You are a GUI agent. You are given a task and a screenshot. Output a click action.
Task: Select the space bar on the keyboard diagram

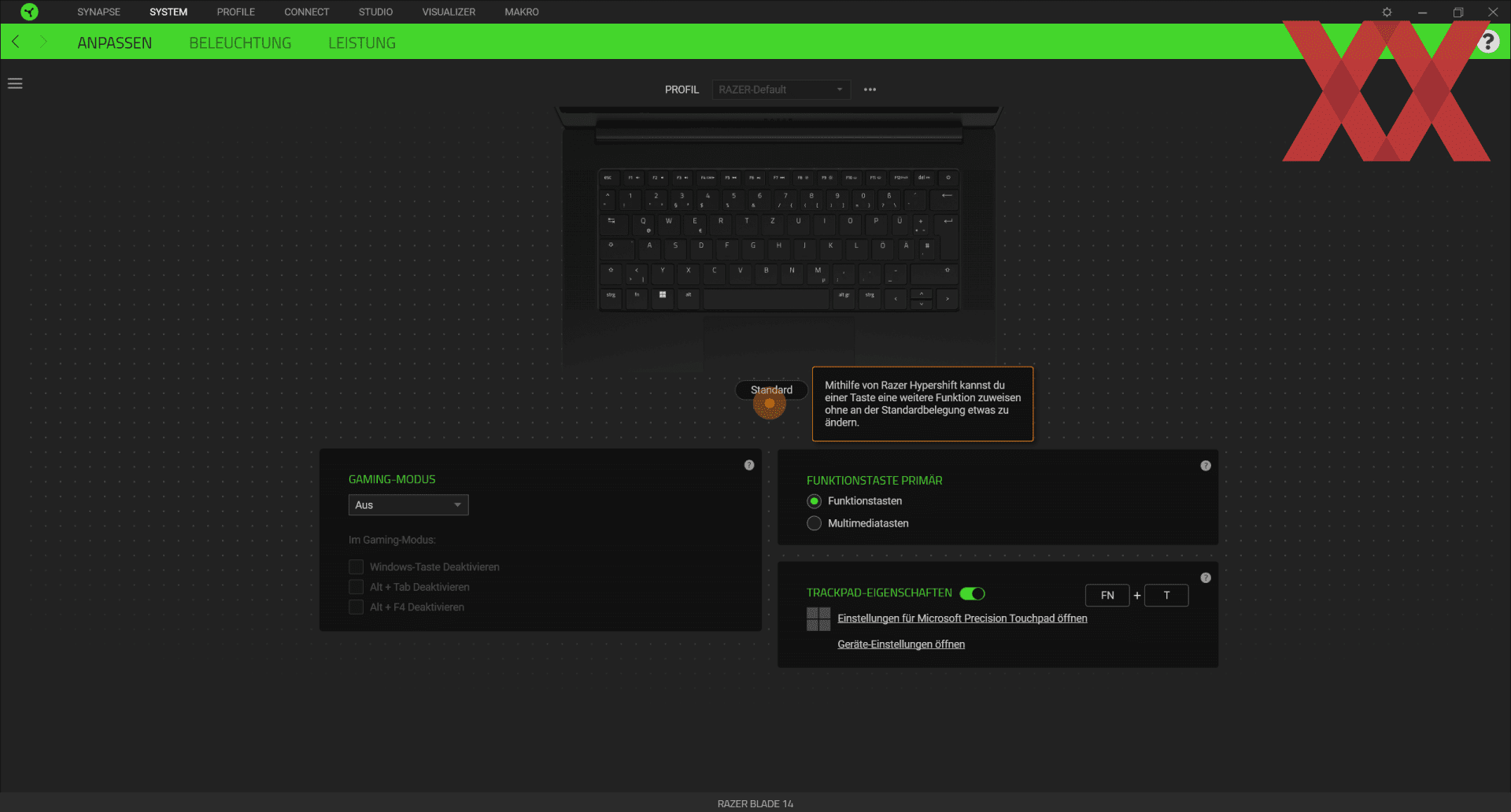pyautogui.click(x=767, y=298)
